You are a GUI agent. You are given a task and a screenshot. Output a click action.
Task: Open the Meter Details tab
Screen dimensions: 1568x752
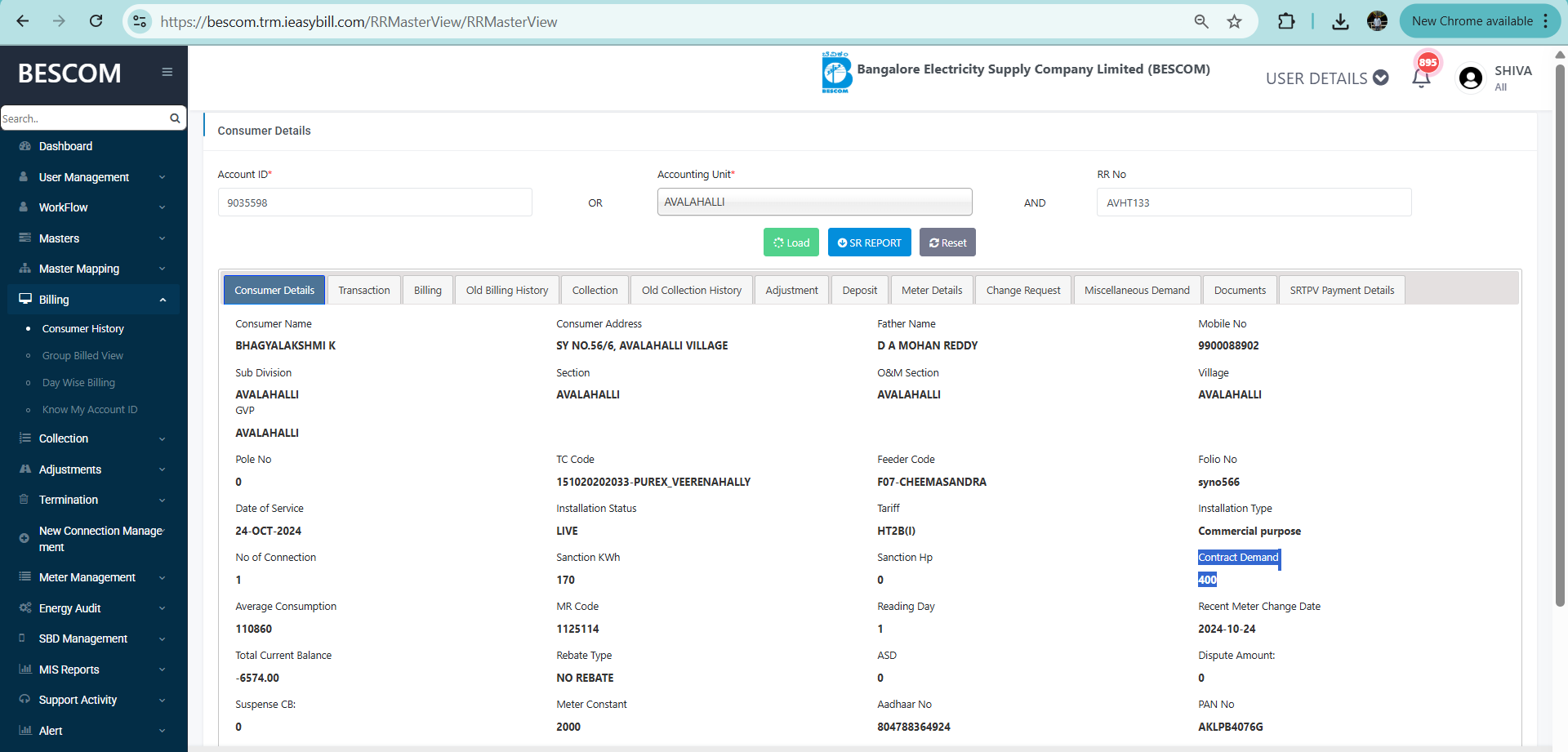[x=932, y=290]
